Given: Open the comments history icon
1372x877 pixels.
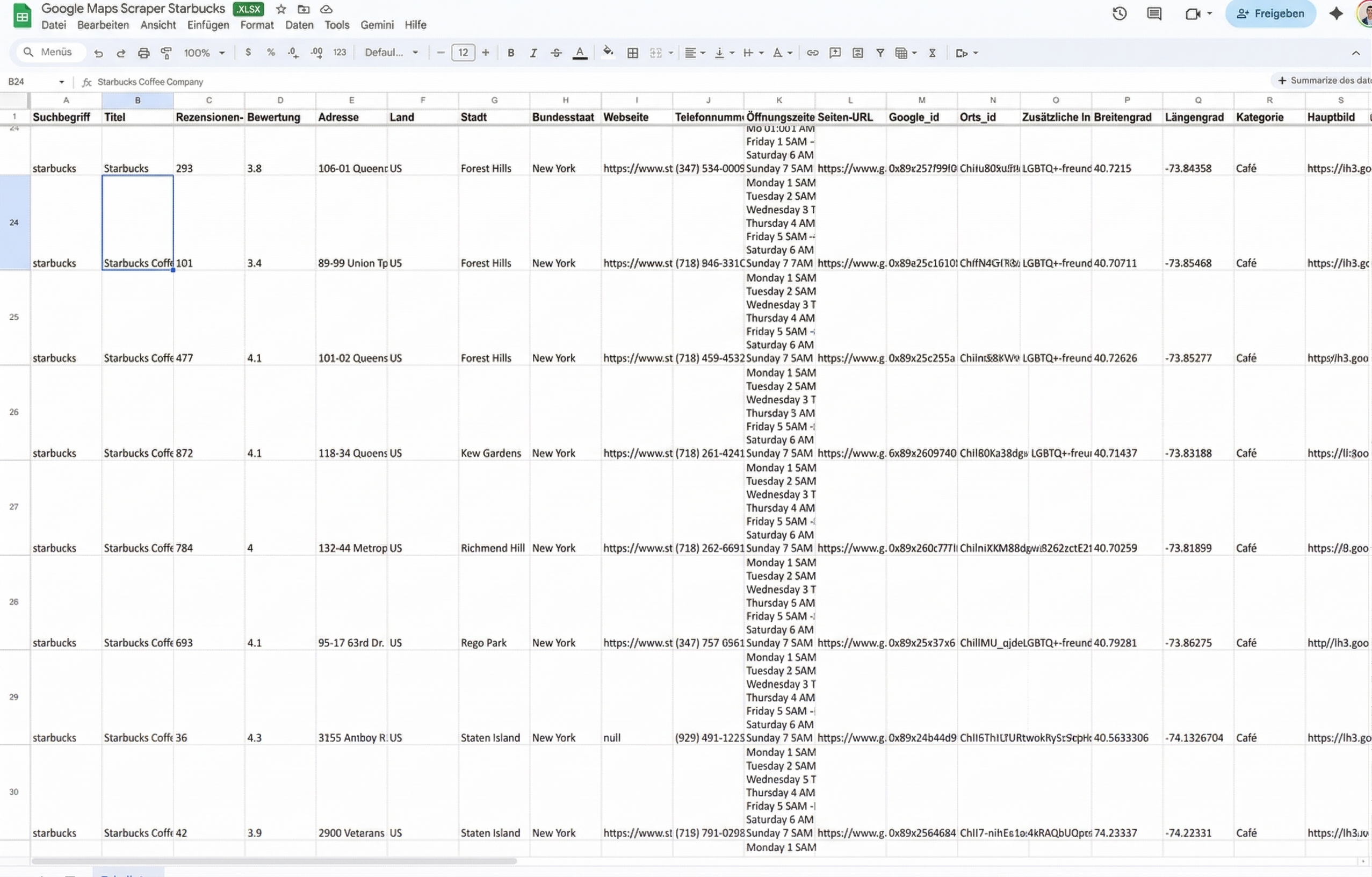Looking at the screenshot, I should 1154,13.
